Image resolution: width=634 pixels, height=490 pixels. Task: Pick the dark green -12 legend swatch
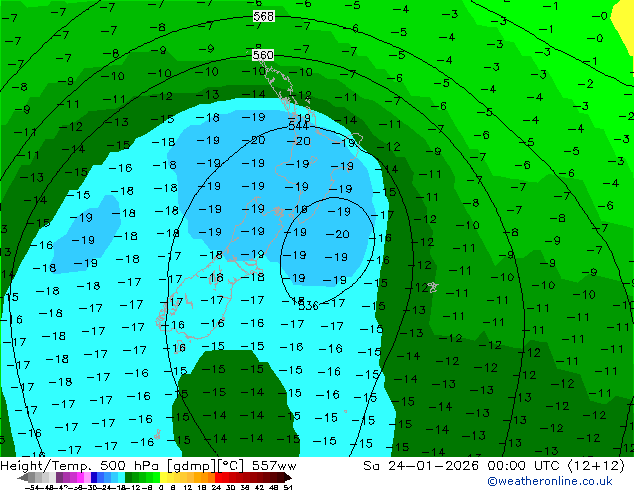point(129,477)
